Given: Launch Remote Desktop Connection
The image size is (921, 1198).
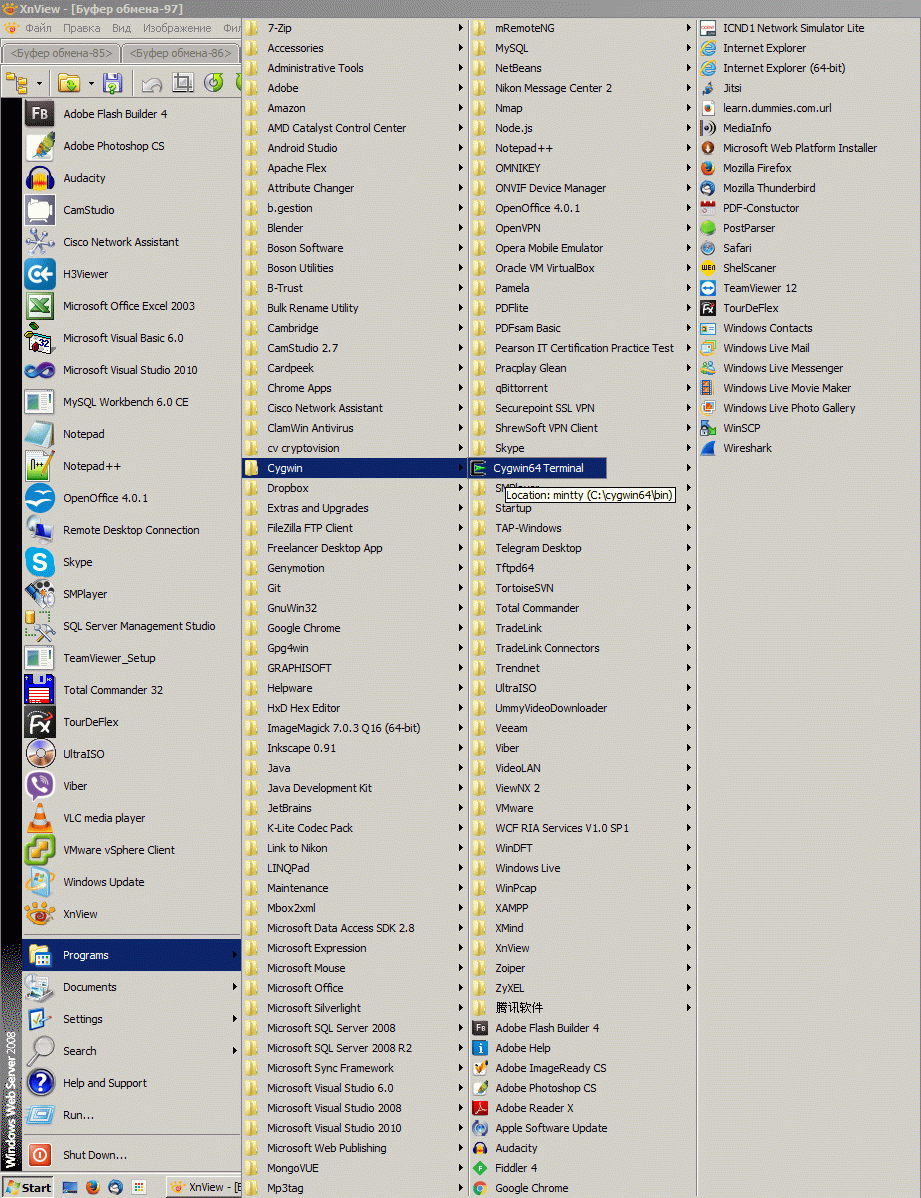Looking at the screenshot, I should click(131, 530).
